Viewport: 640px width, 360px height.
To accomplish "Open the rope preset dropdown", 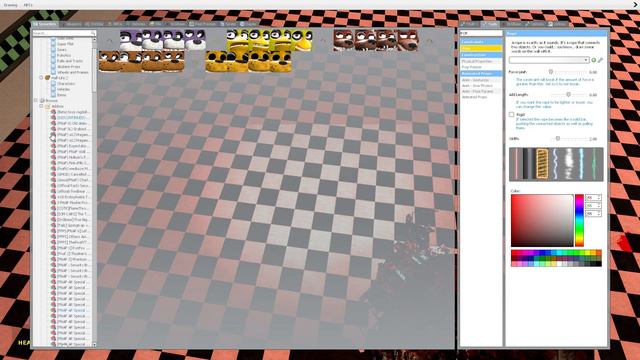I will click(549, 60).
